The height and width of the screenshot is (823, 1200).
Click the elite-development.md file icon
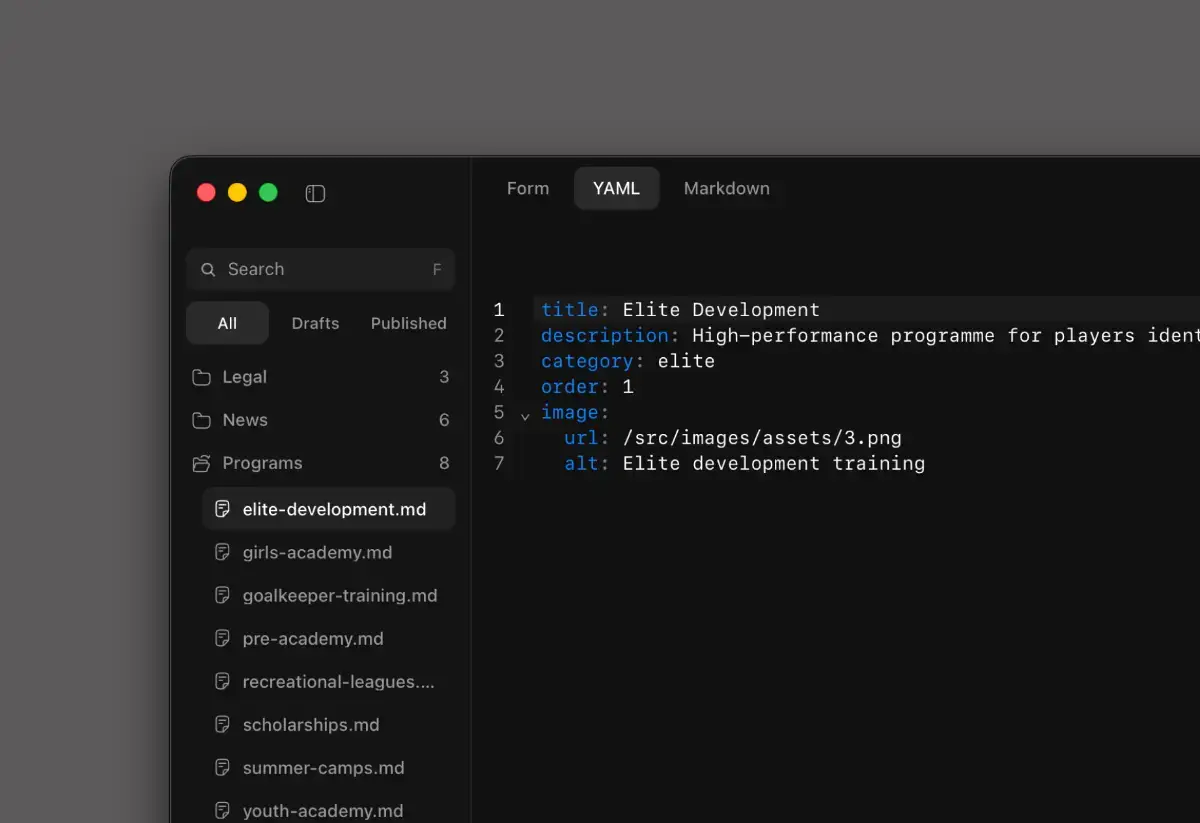tap(223, 509)
